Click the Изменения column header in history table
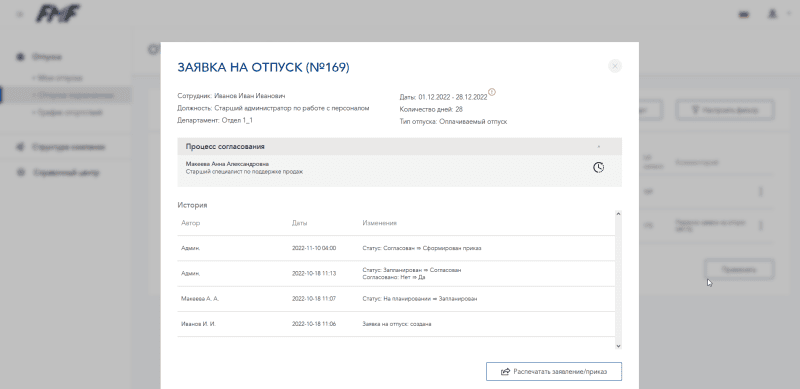This screenshot has width=800, height=389. [380, 223]
